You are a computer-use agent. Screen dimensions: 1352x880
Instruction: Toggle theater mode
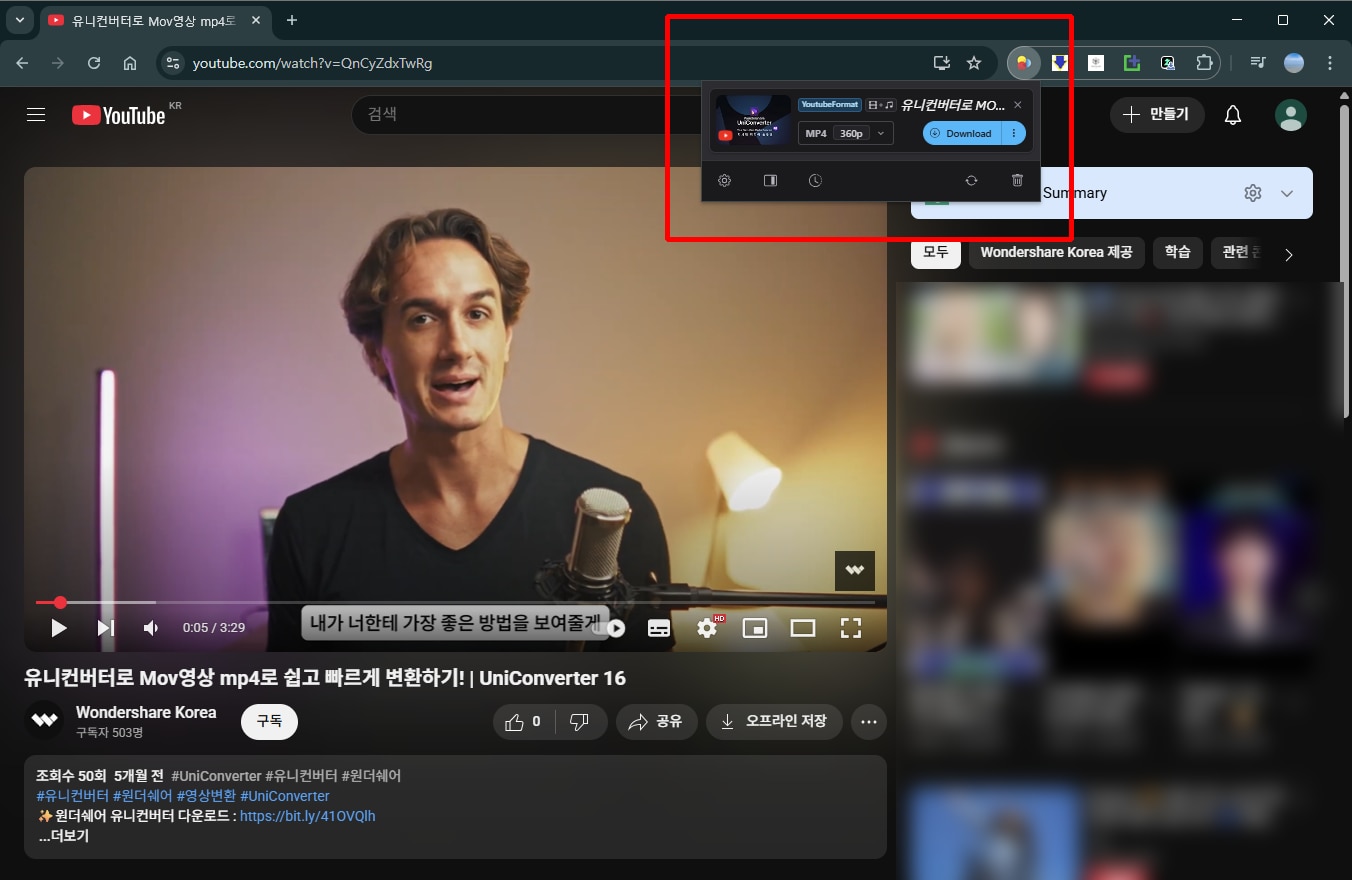(x=803, y=628)
